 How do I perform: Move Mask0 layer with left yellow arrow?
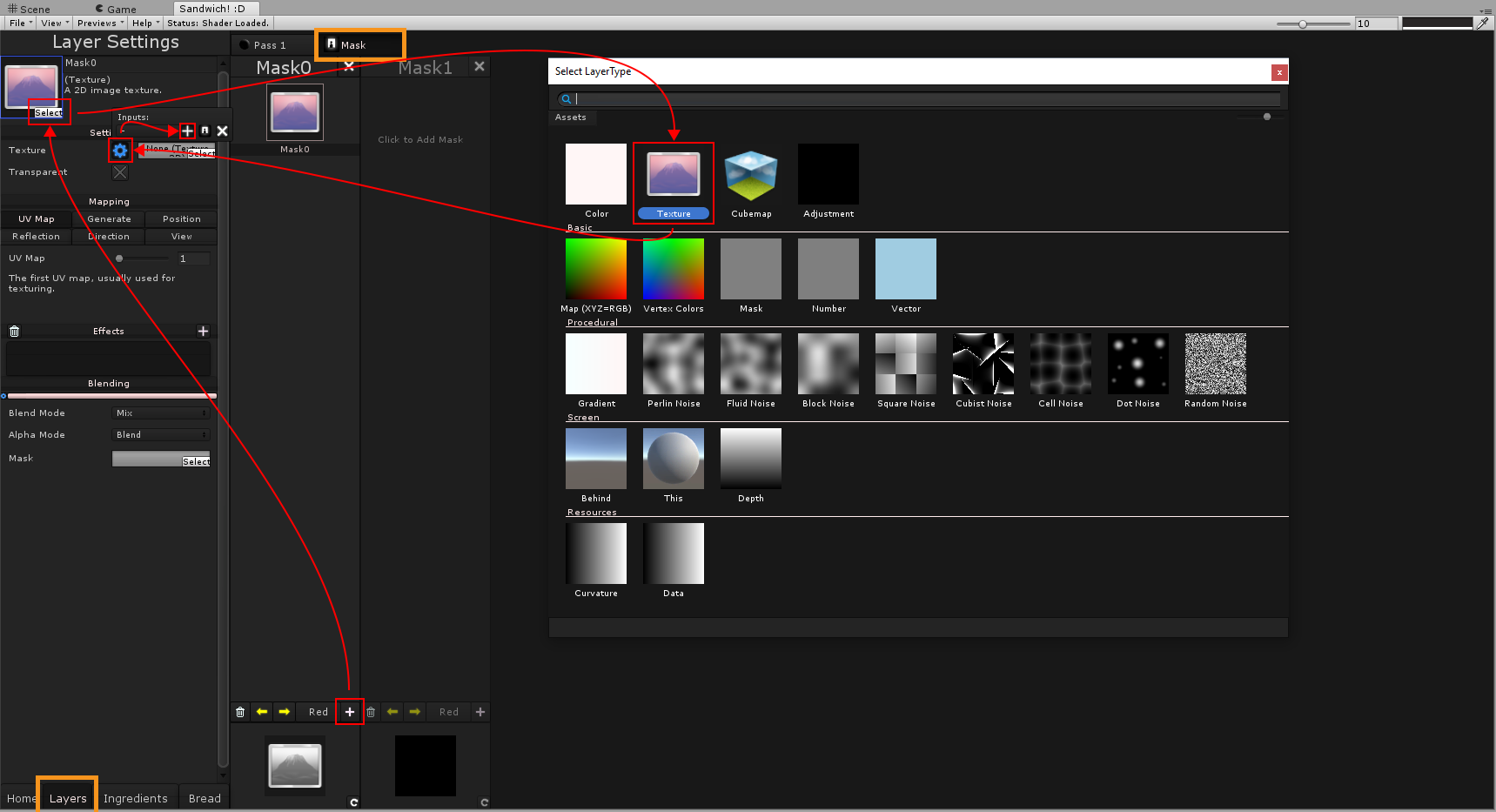point(262,712)
